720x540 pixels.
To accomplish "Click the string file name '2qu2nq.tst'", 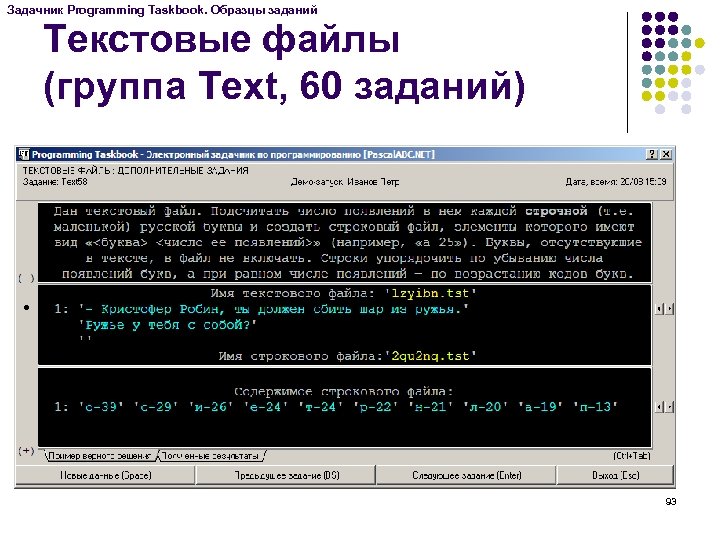I will (x=430, y=356).
